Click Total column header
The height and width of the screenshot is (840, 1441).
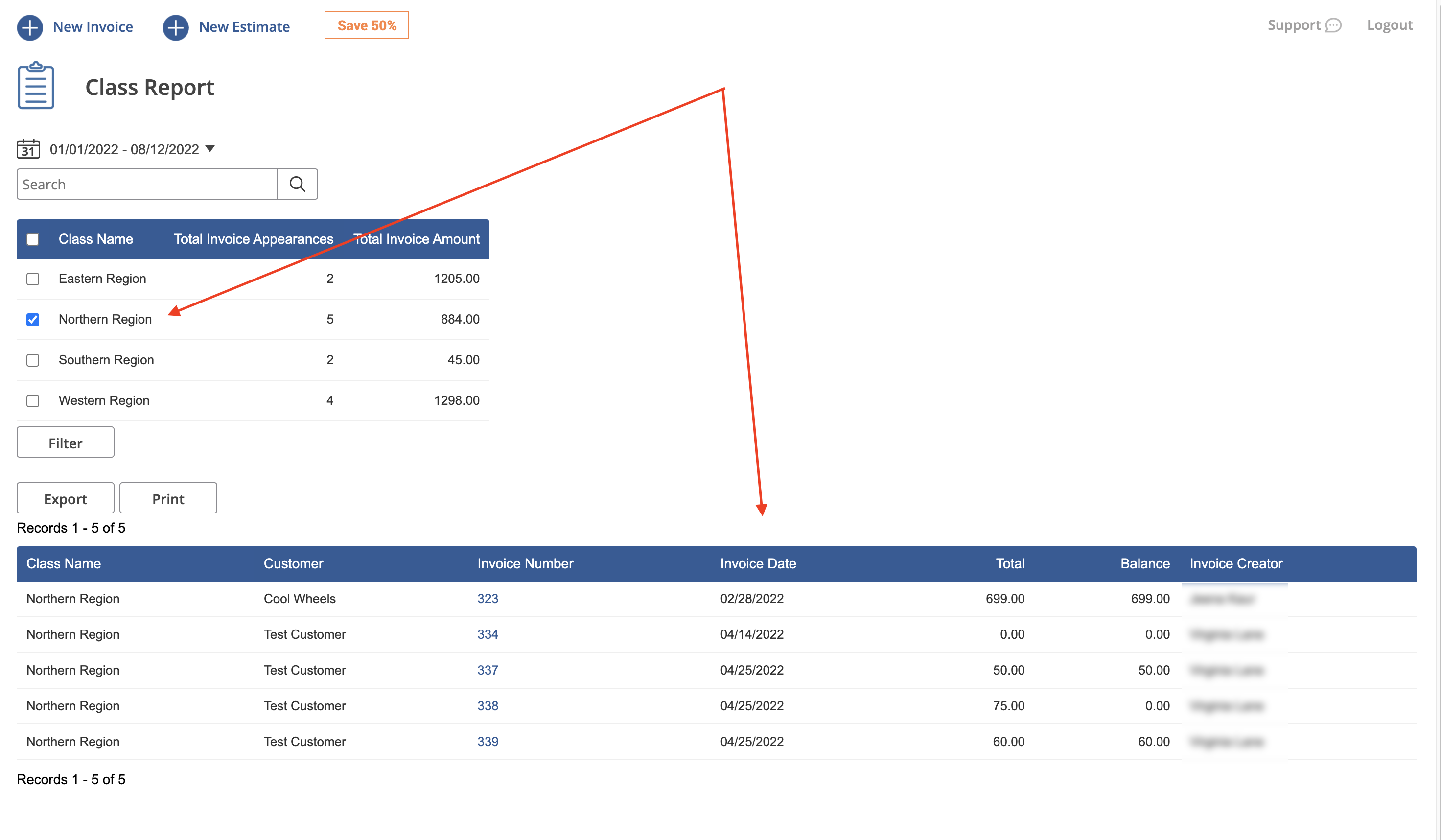pos(1010,564)
